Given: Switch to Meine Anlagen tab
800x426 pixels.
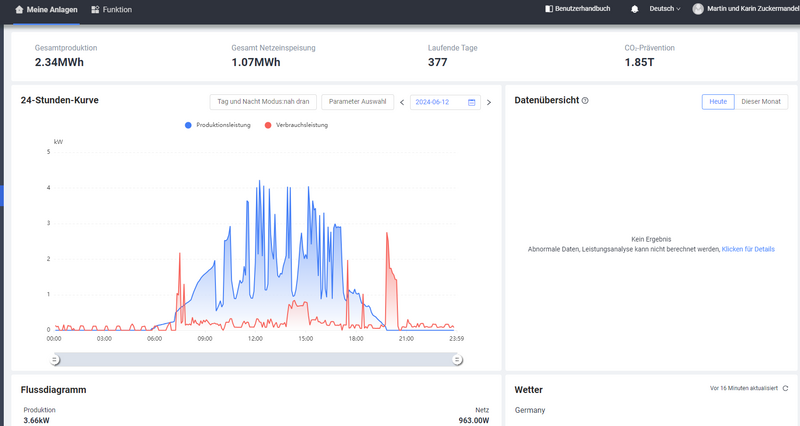Looking at the screenshot, I should 47,9.
